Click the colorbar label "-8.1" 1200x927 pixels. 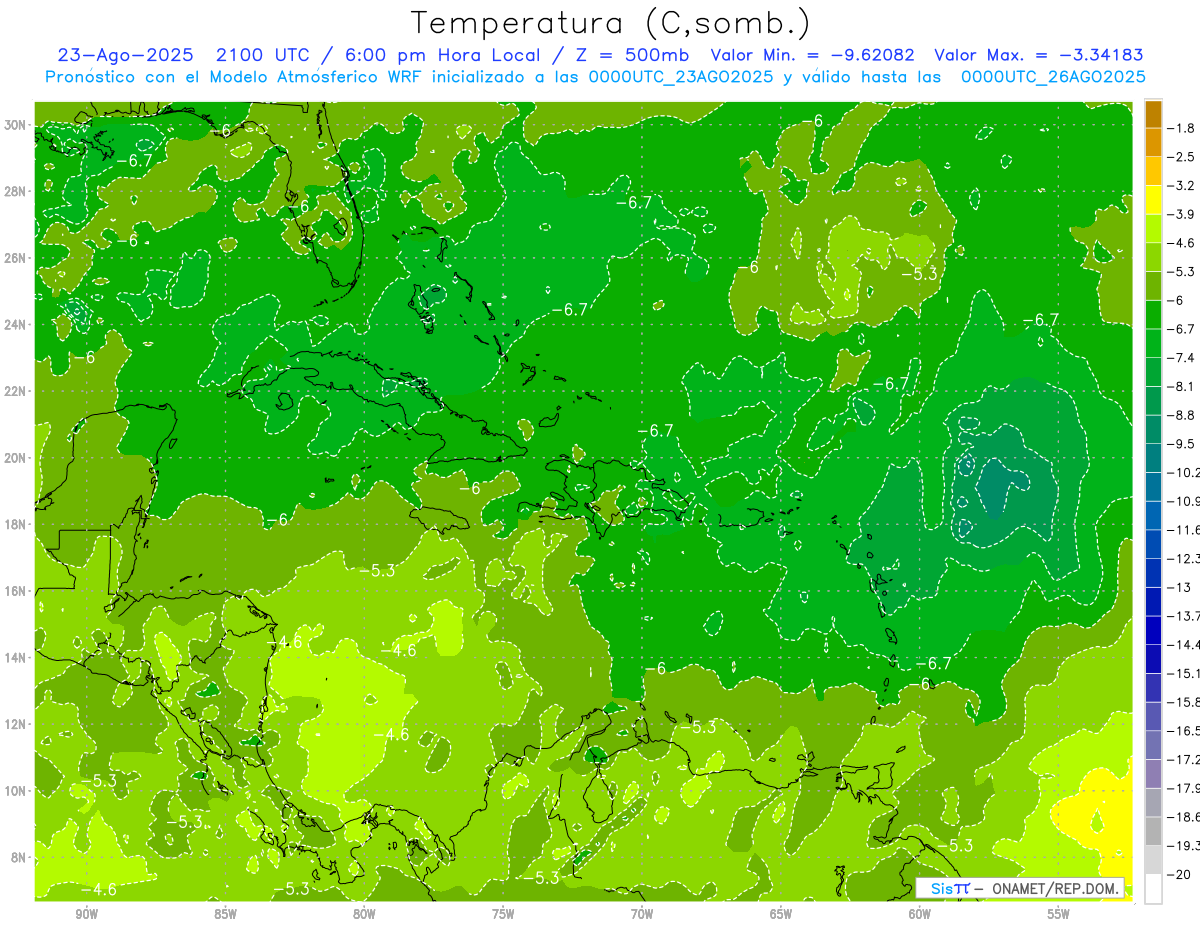pyautogui.click(x=1182, y=386)
